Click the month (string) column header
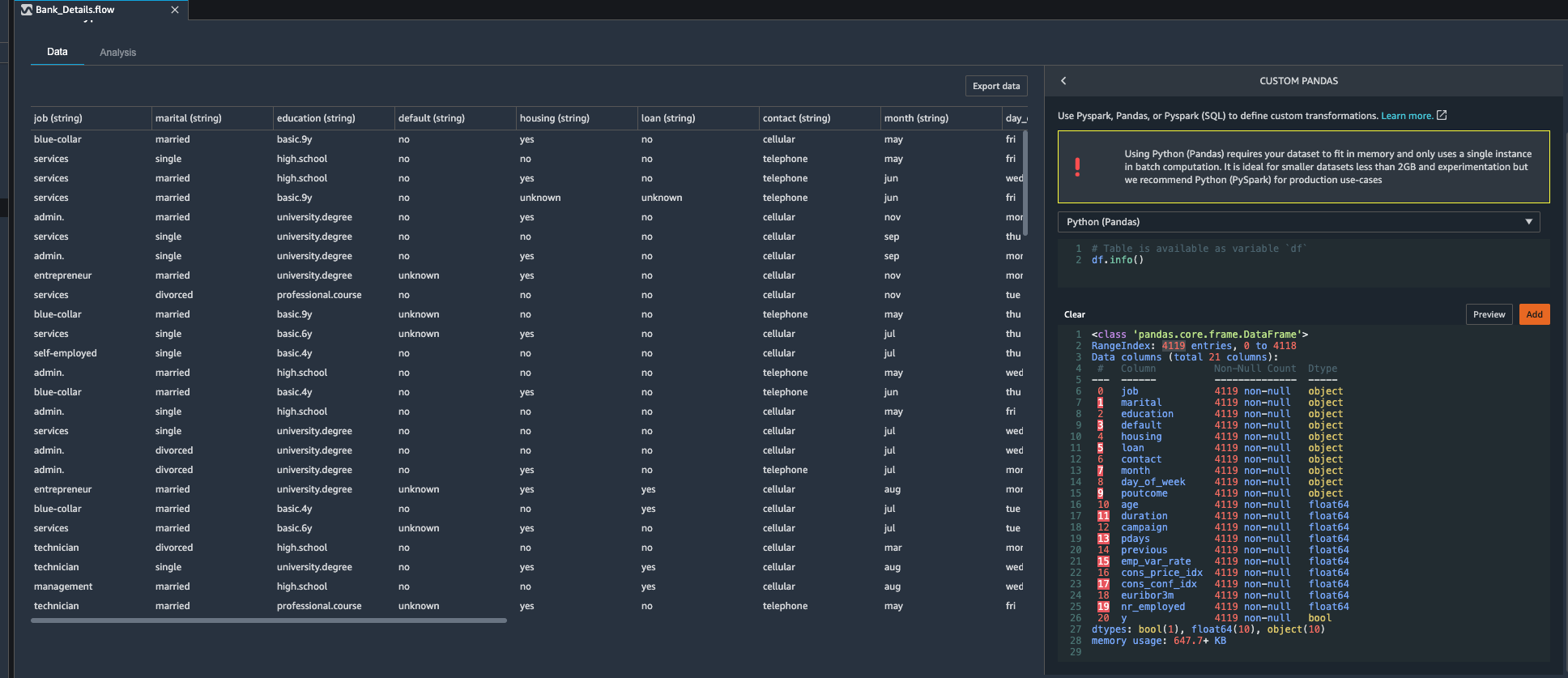 [916, 118]
